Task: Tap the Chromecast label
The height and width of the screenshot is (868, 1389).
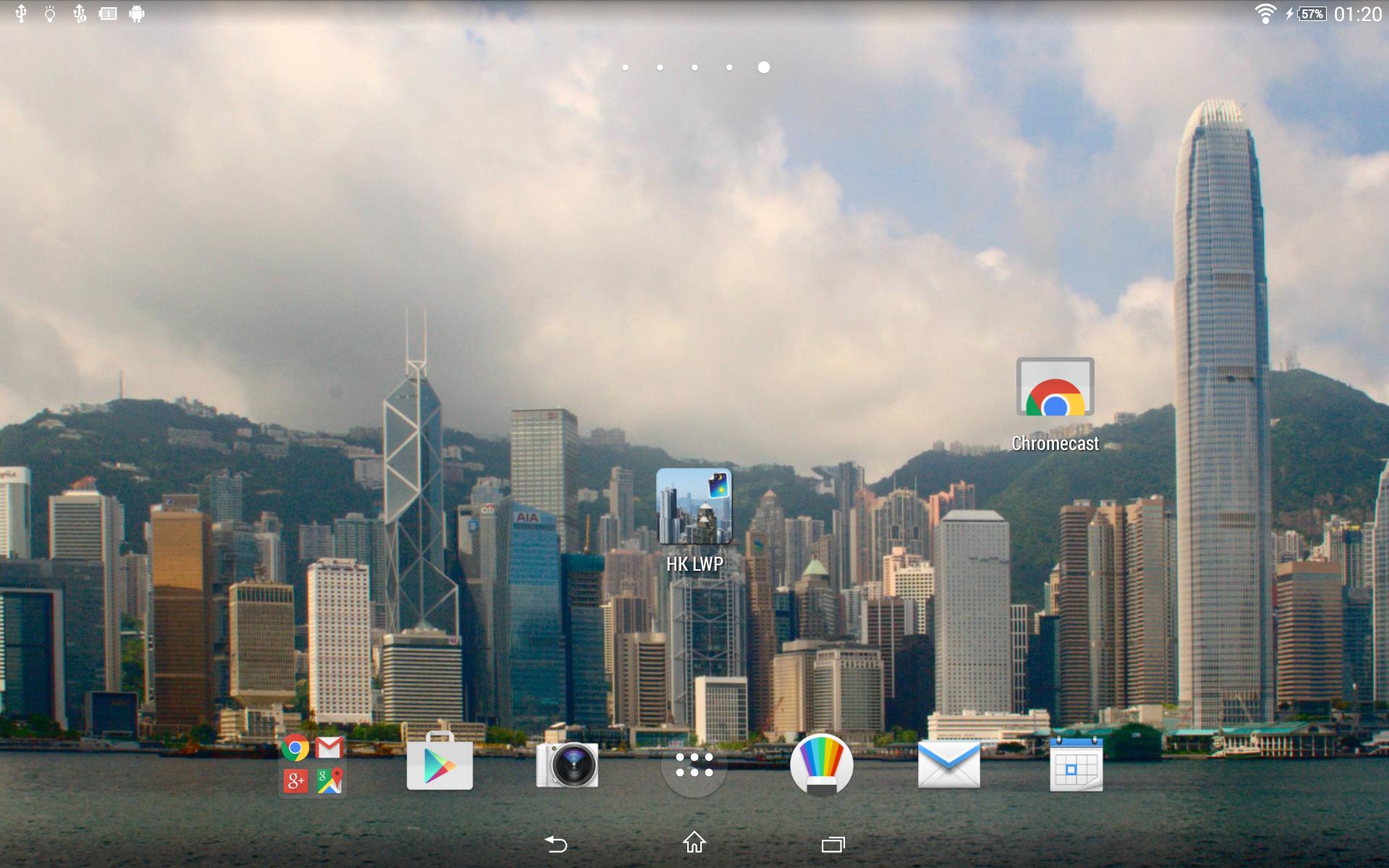Action: [1055, 443]
